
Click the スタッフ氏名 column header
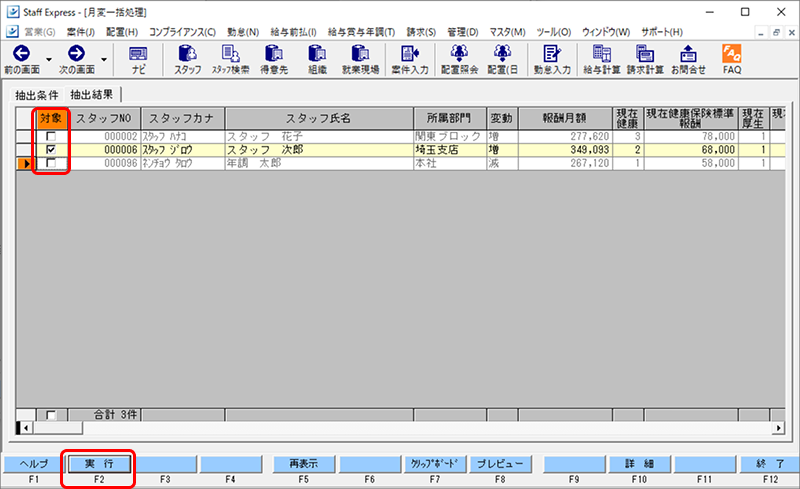point(318,118)
